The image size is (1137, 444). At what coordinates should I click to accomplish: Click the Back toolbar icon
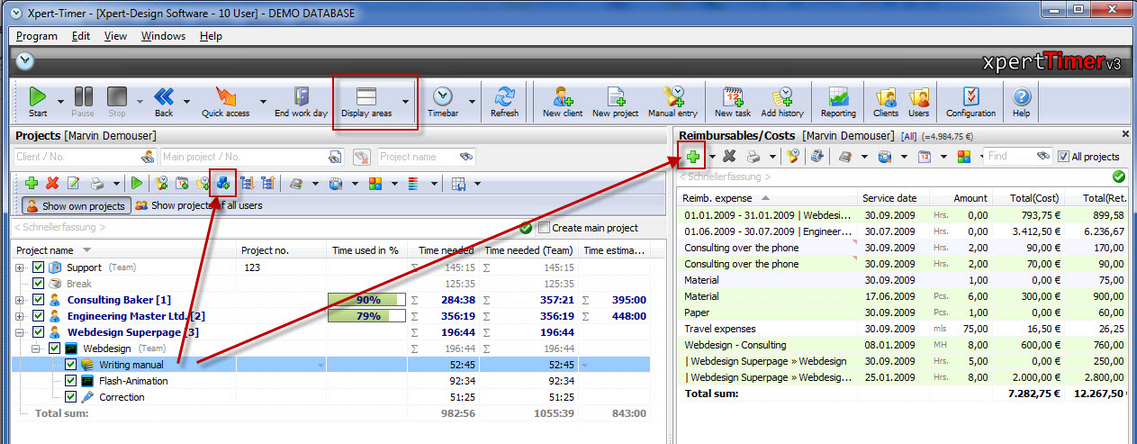164,102
